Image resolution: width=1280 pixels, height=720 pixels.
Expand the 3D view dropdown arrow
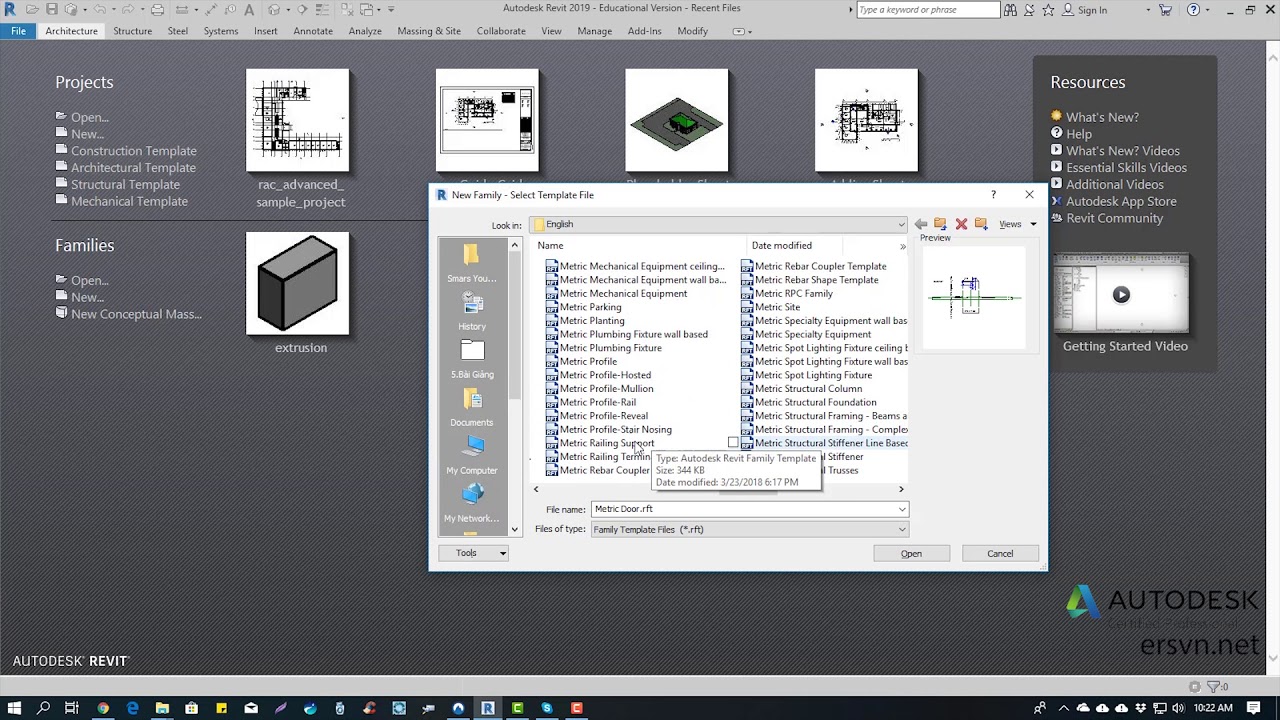pyautogui.click(x=287, y=10)
